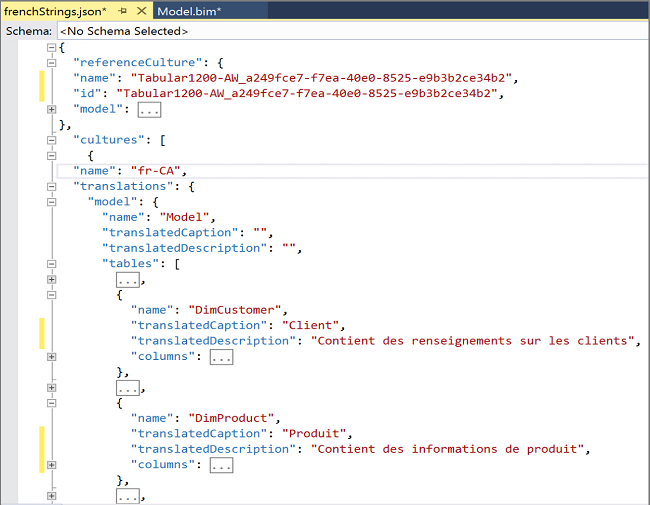Click the "translations" key
Screen dimensions: 650x505
pyautogui.click(x=123, y=187)
